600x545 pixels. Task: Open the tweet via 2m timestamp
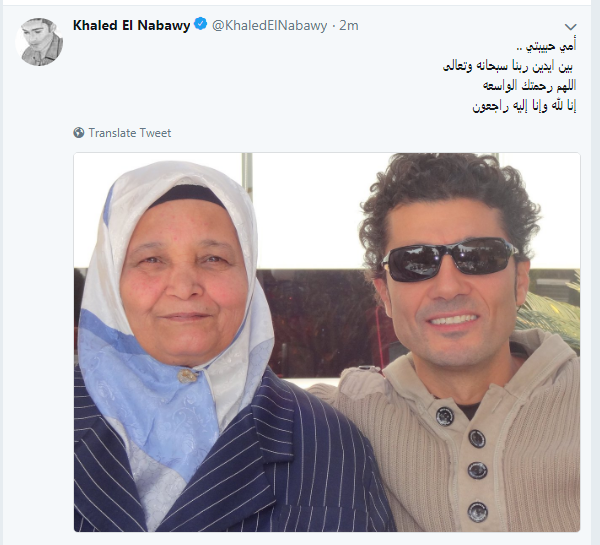tap(349, 25)
